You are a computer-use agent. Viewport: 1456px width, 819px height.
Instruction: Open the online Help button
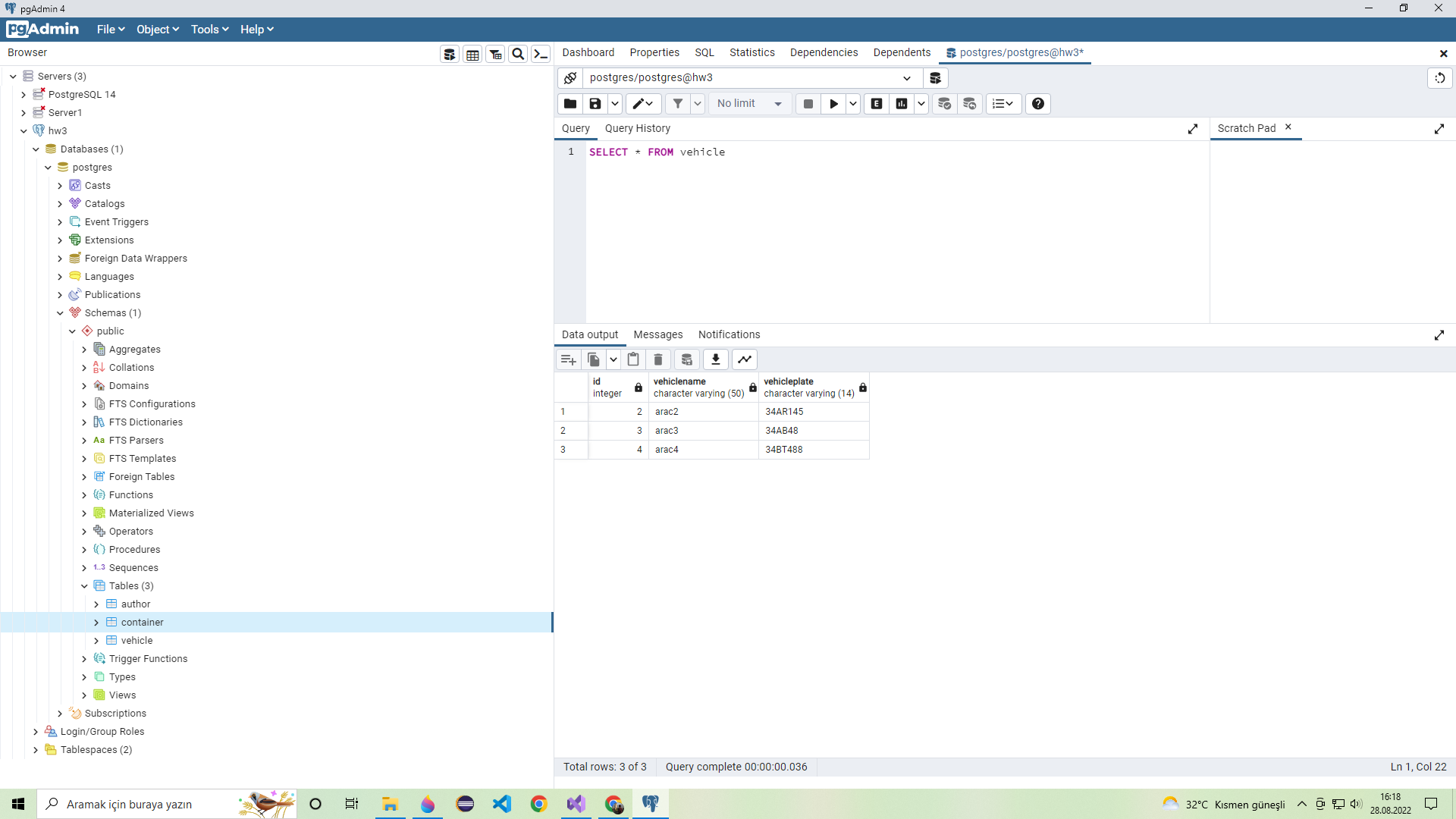pos(1037,103)
